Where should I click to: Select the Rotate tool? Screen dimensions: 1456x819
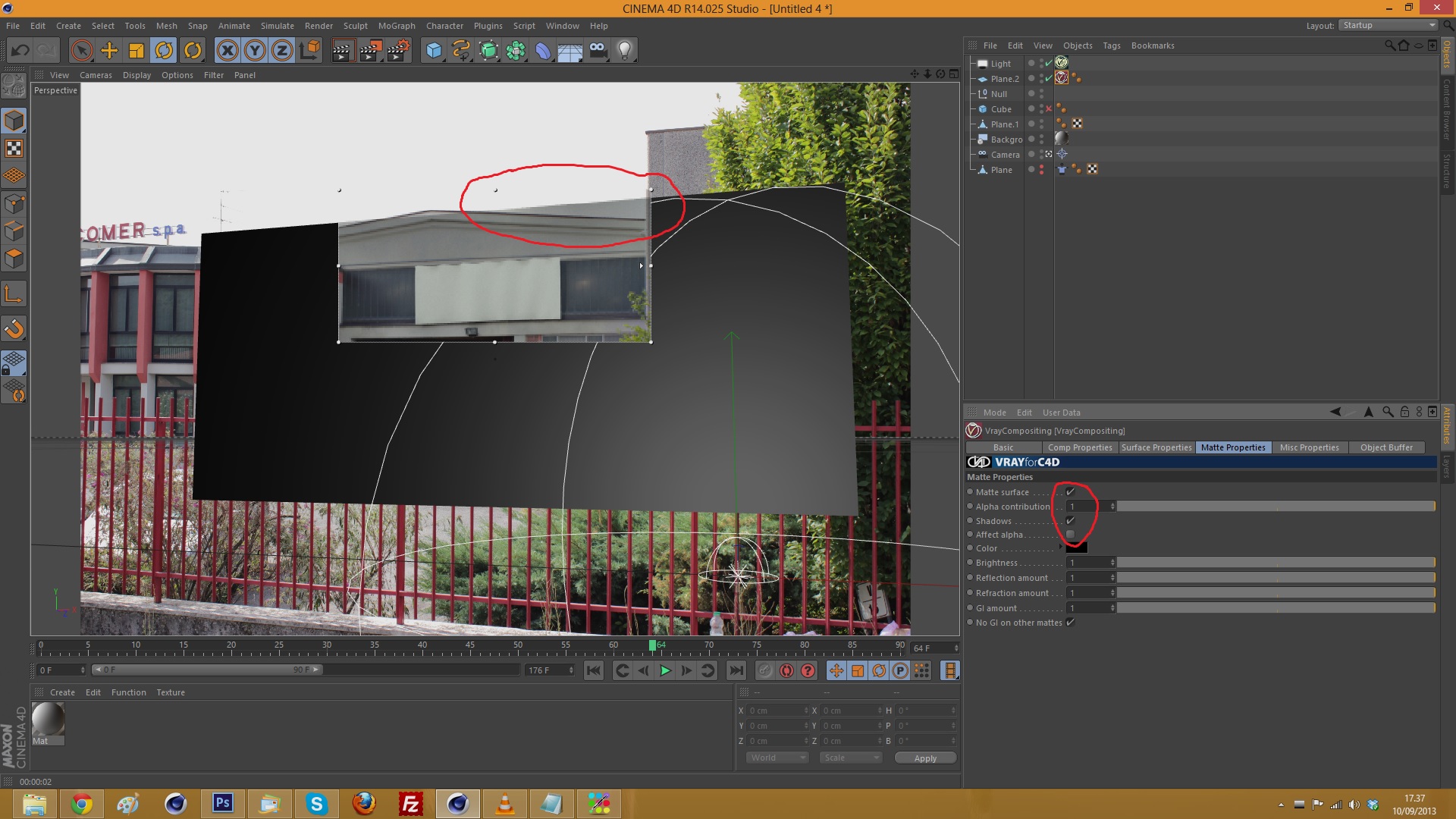click(164, 51)
